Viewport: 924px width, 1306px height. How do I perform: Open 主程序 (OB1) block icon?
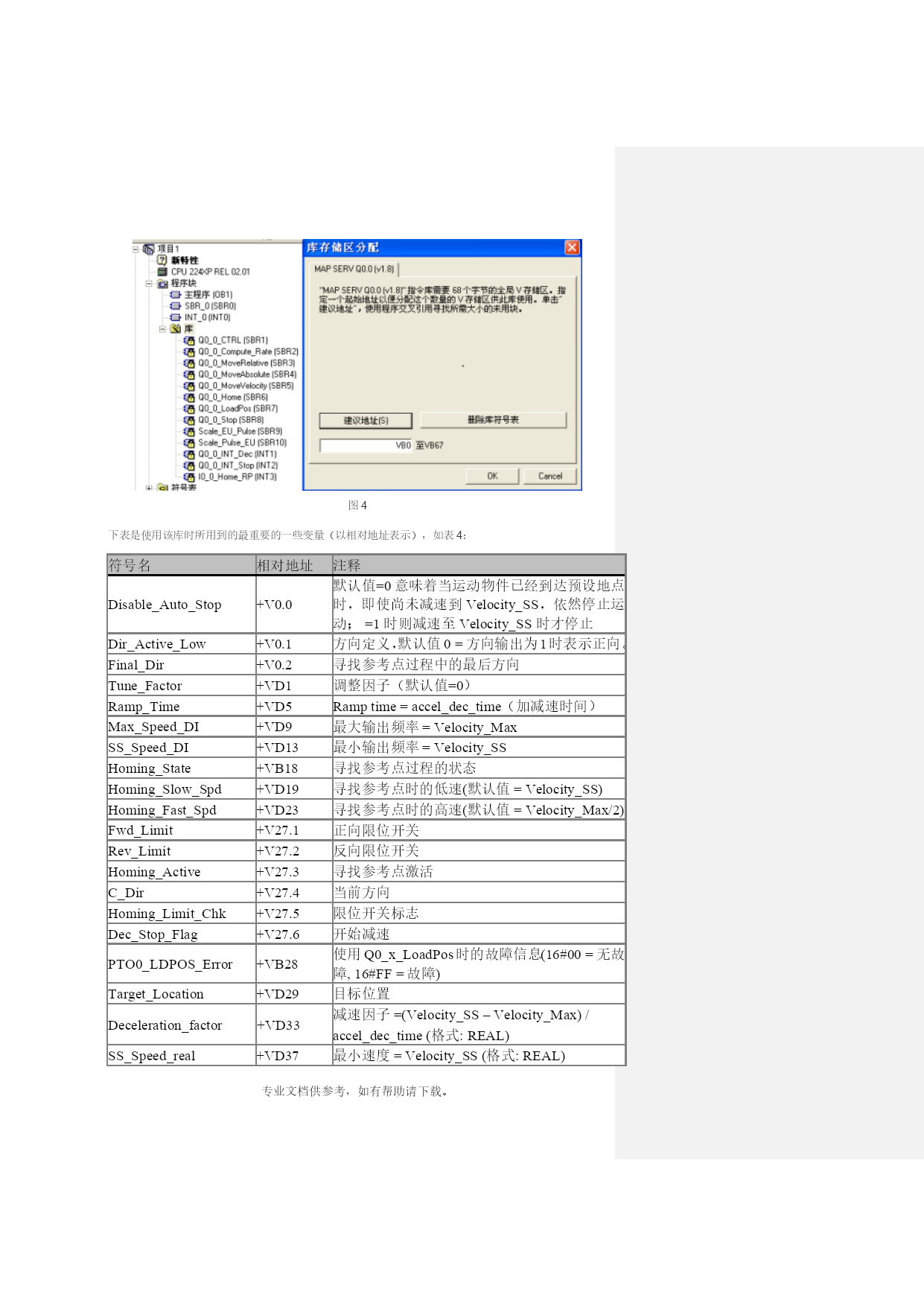[x=176, y=295]
